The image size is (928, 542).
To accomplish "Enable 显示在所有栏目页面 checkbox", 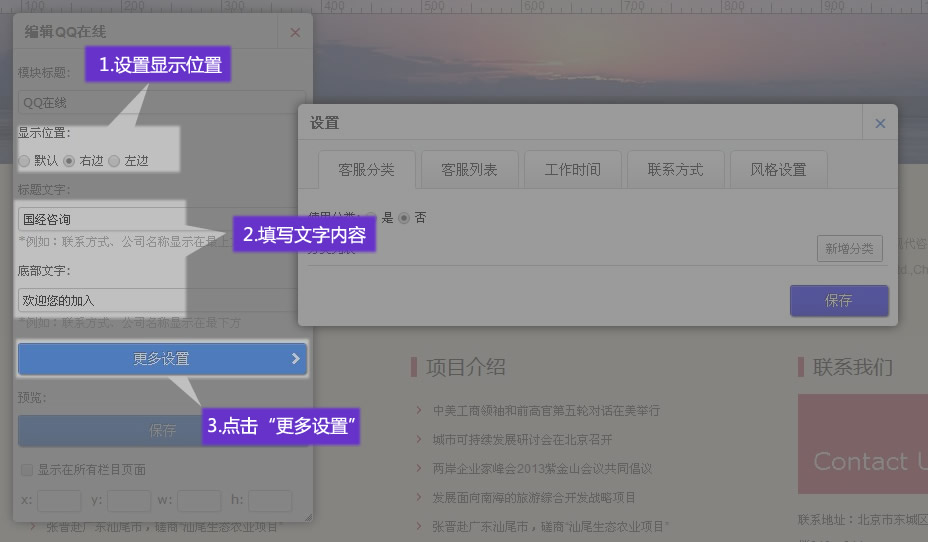I will 27,470.
